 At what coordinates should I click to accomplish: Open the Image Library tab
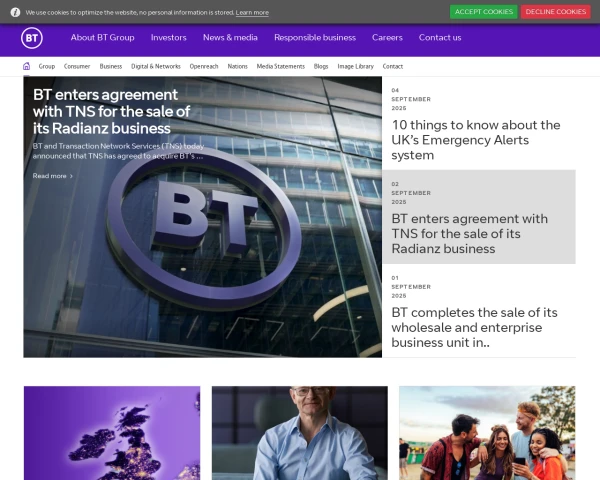click(x=355, y=66)
